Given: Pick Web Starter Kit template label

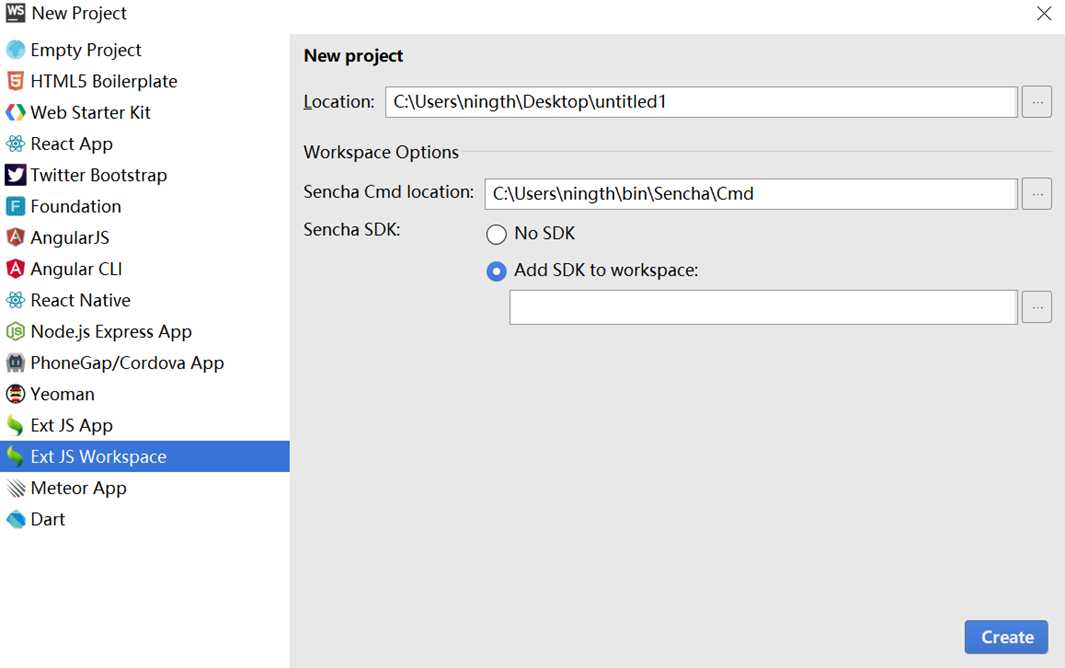Looking at the screenshot, I should pyautogui.click(x=90, y=112).
